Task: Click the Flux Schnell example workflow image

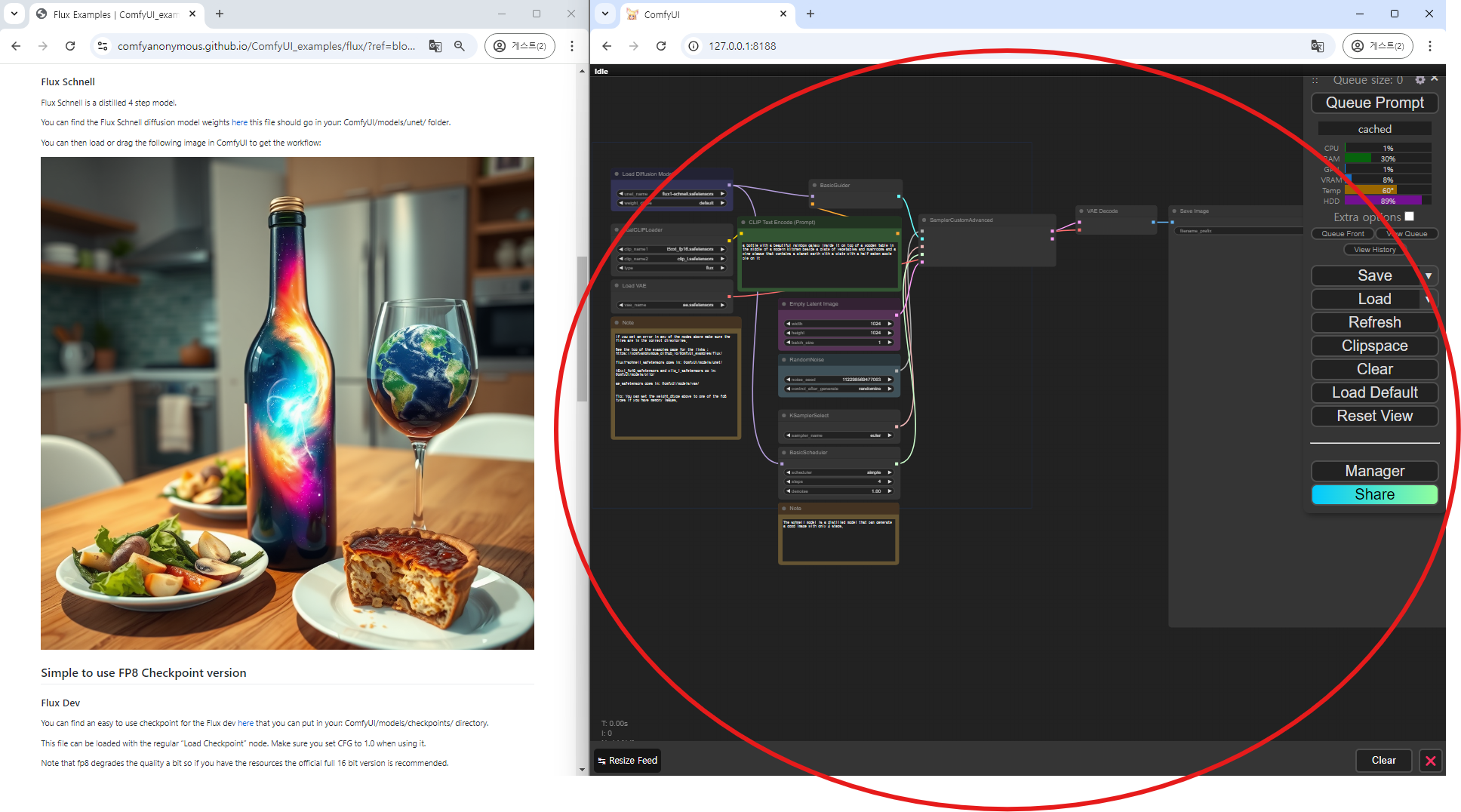Action: pos(288,403)
